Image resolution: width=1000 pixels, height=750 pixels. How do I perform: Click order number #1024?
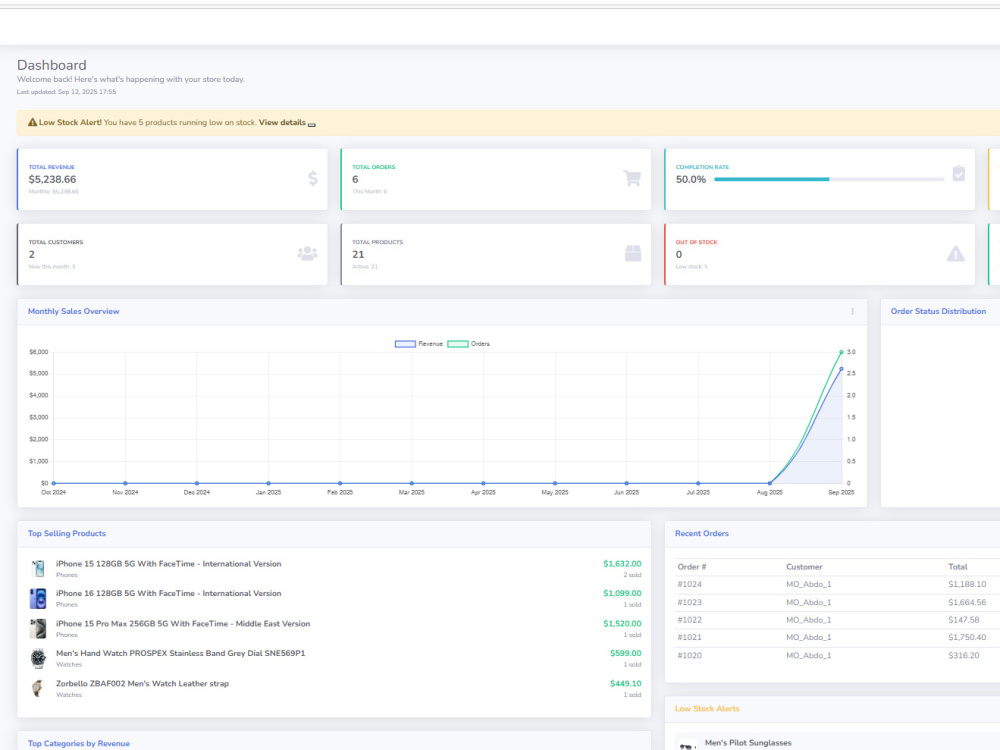tap(689, 584)
